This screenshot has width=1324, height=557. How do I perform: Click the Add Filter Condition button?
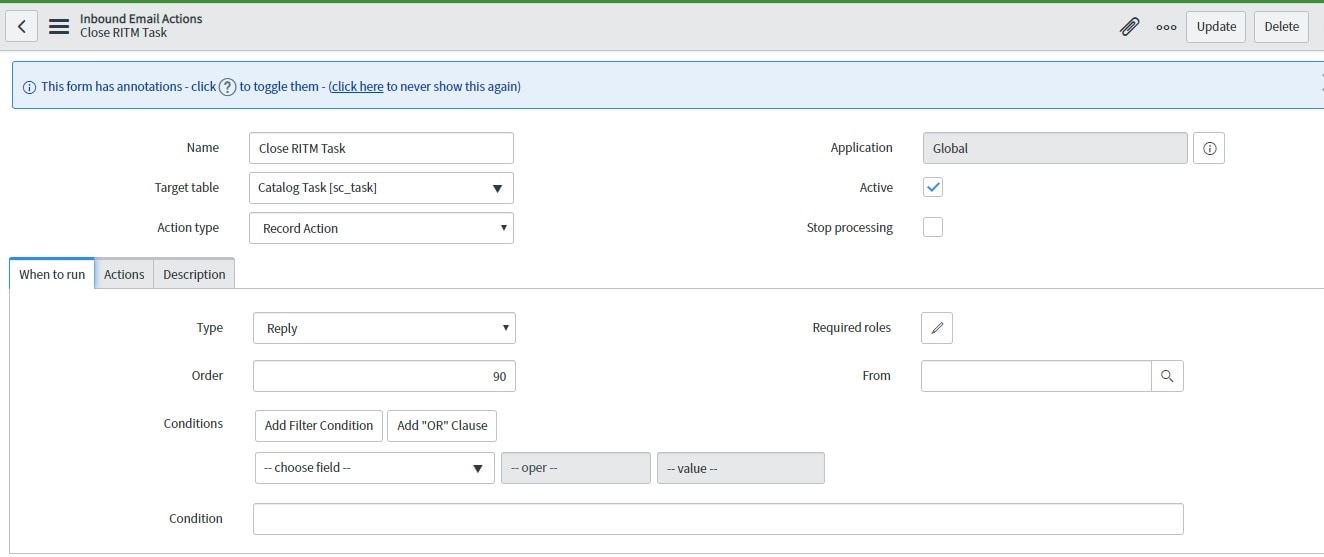tap(319, 425)
